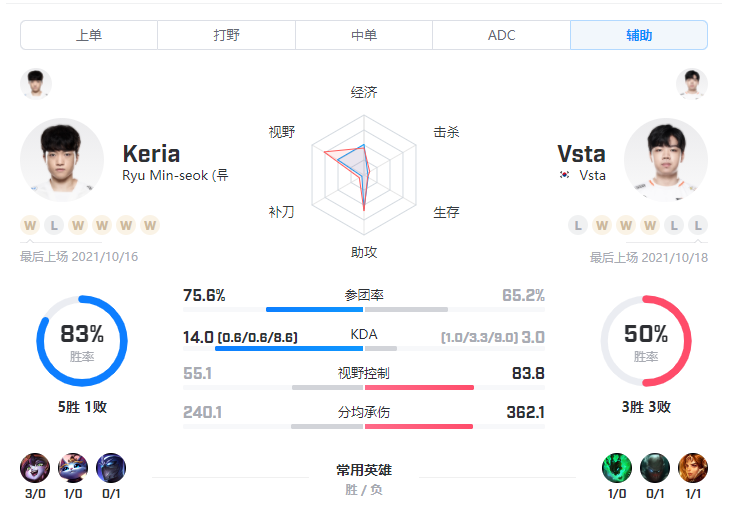Open Keria's large profile photo
730x514 pixels.
pos(62,160)
